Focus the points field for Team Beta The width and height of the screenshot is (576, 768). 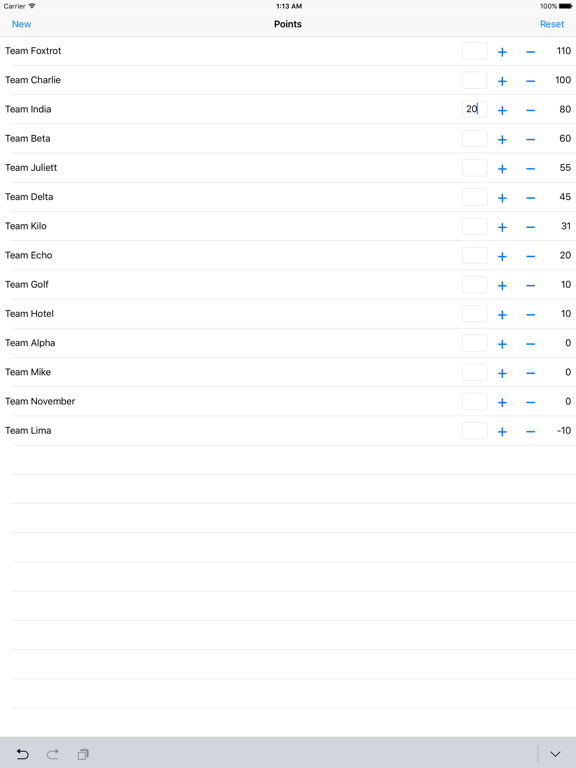point(475,139)
